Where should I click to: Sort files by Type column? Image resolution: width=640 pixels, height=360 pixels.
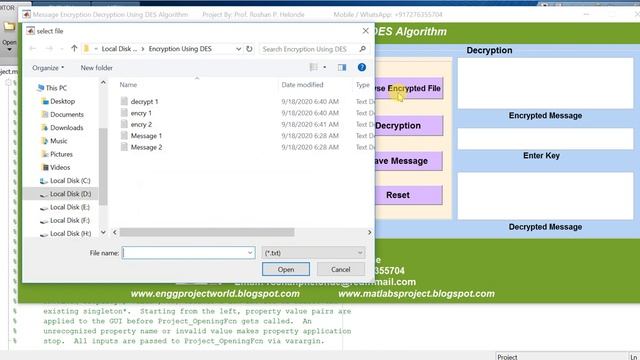pos(362,84)
